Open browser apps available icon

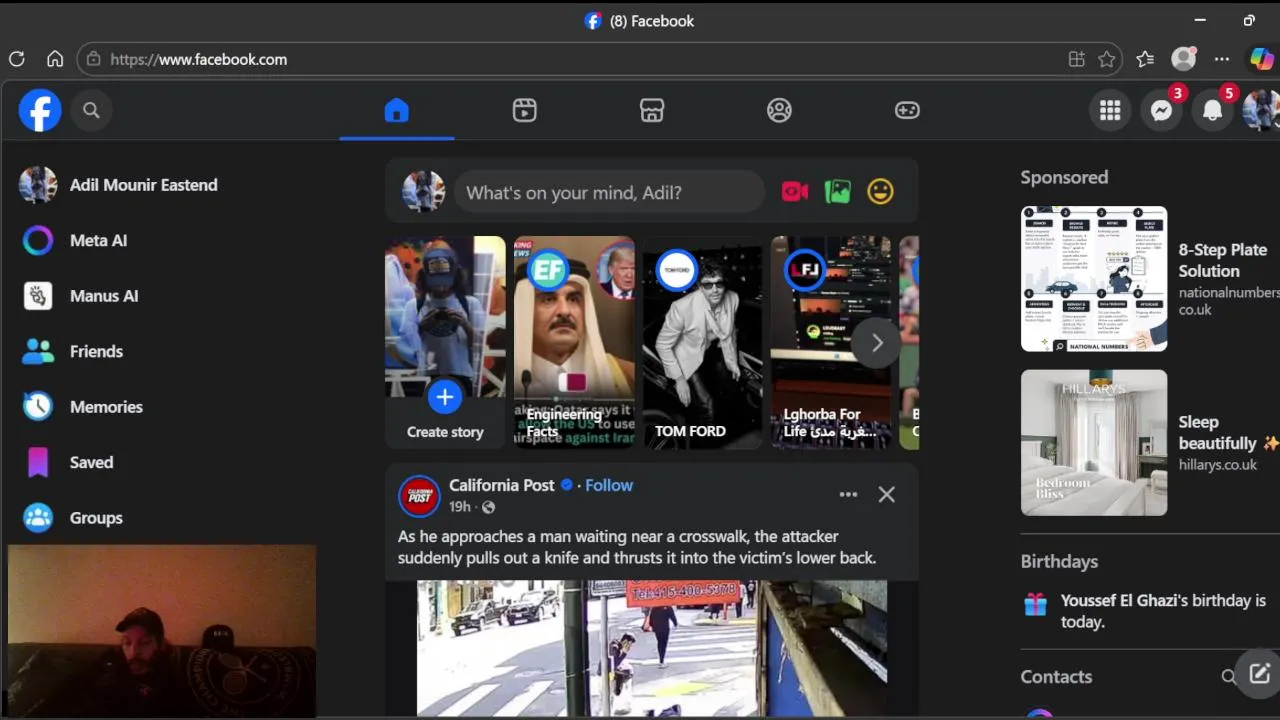(x=1077, y=59)
